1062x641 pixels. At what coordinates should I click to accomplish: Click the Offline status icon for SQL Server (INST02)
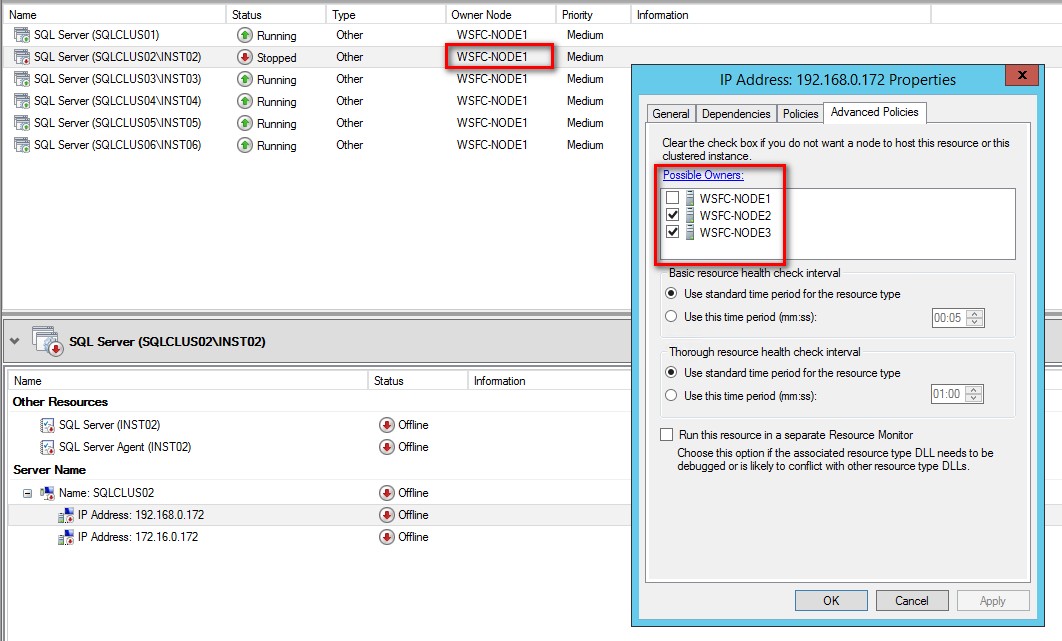point(387,425)
